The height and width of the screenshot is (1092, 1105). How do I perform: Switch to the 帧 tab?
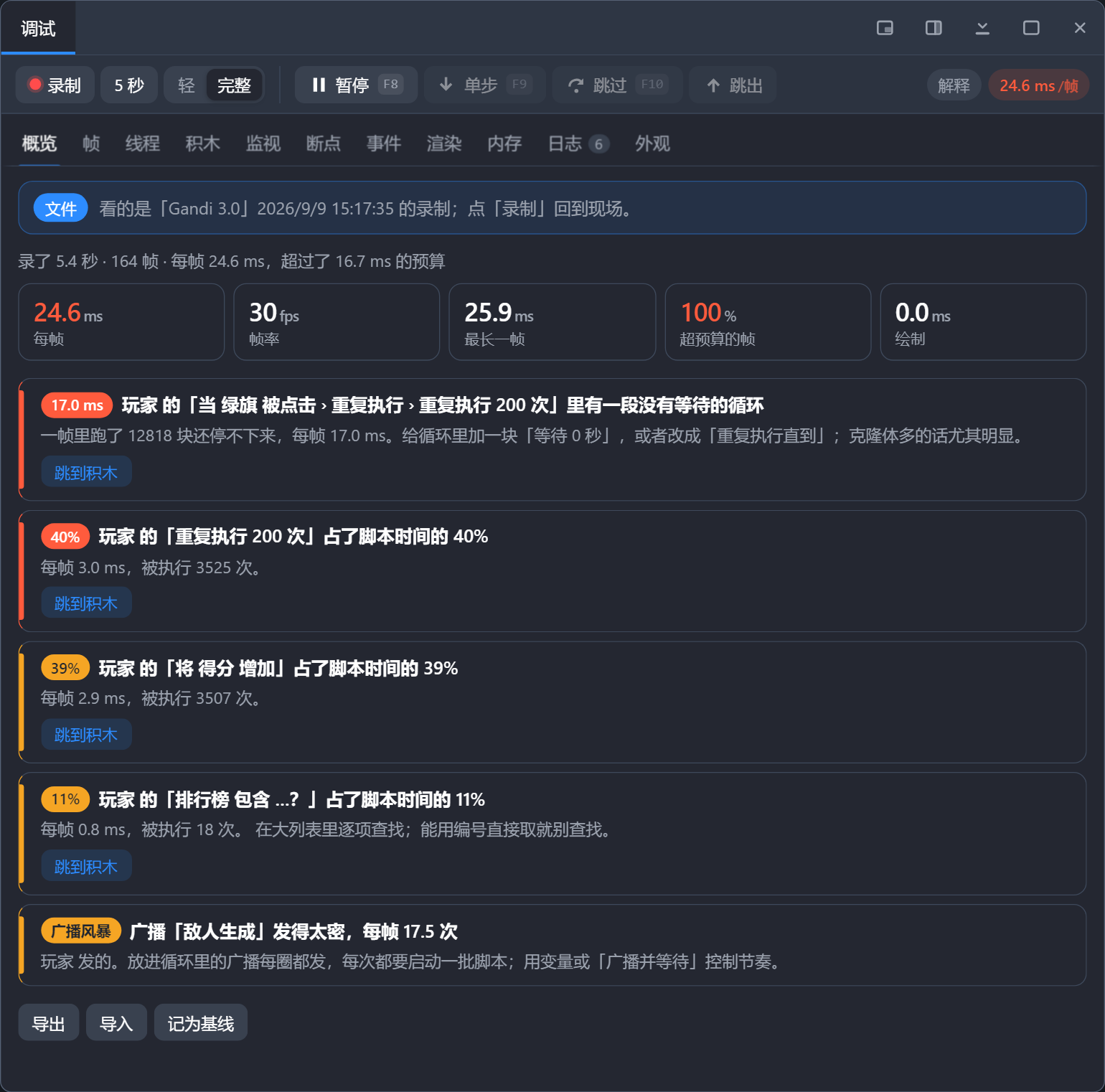pyautogui.click(x=91, y=143)
